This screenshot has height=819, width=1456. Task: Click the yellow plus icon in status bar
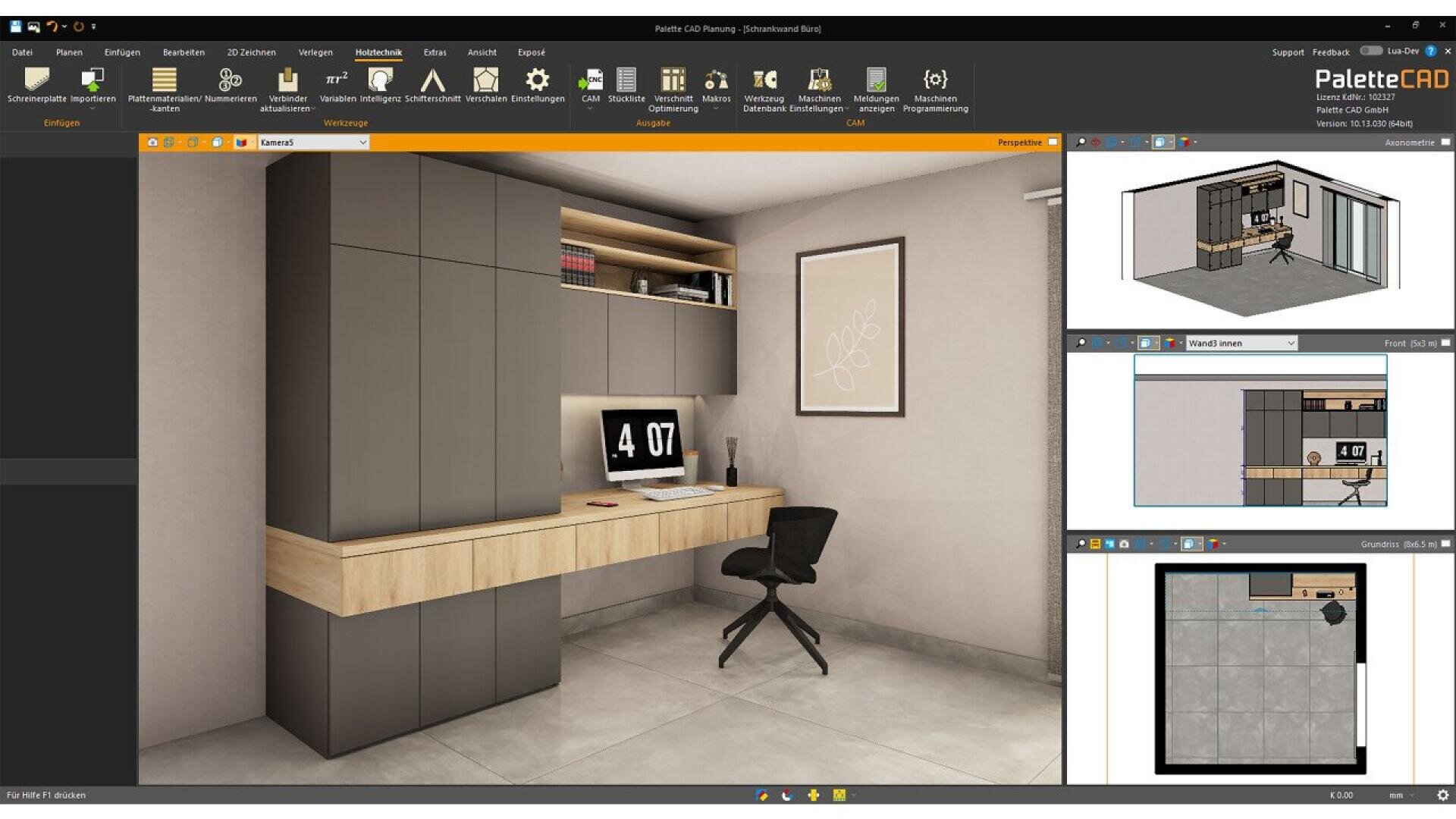pos(813,795)
